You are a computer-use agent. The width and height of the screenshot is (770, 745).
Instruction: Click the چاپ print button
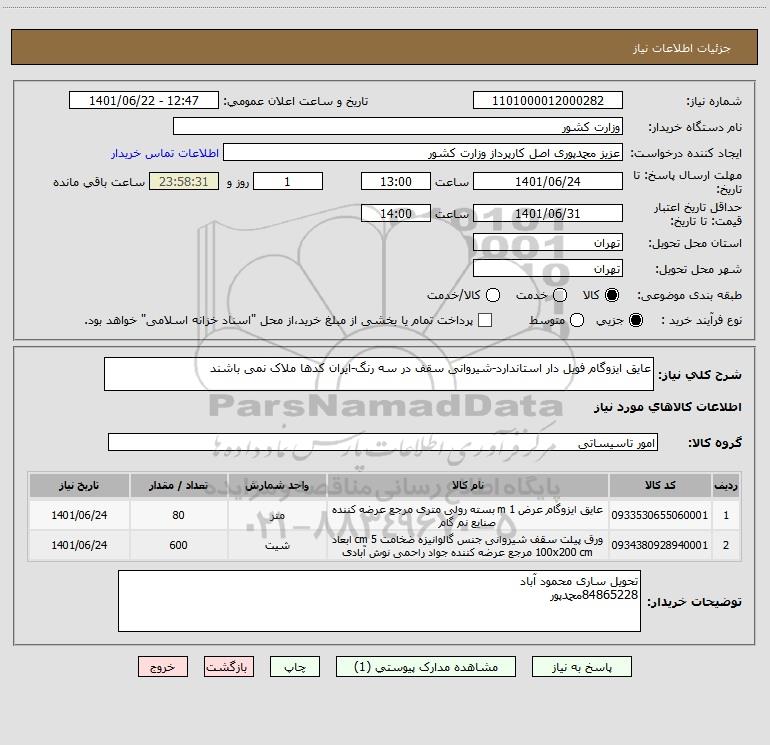point(295,667)
